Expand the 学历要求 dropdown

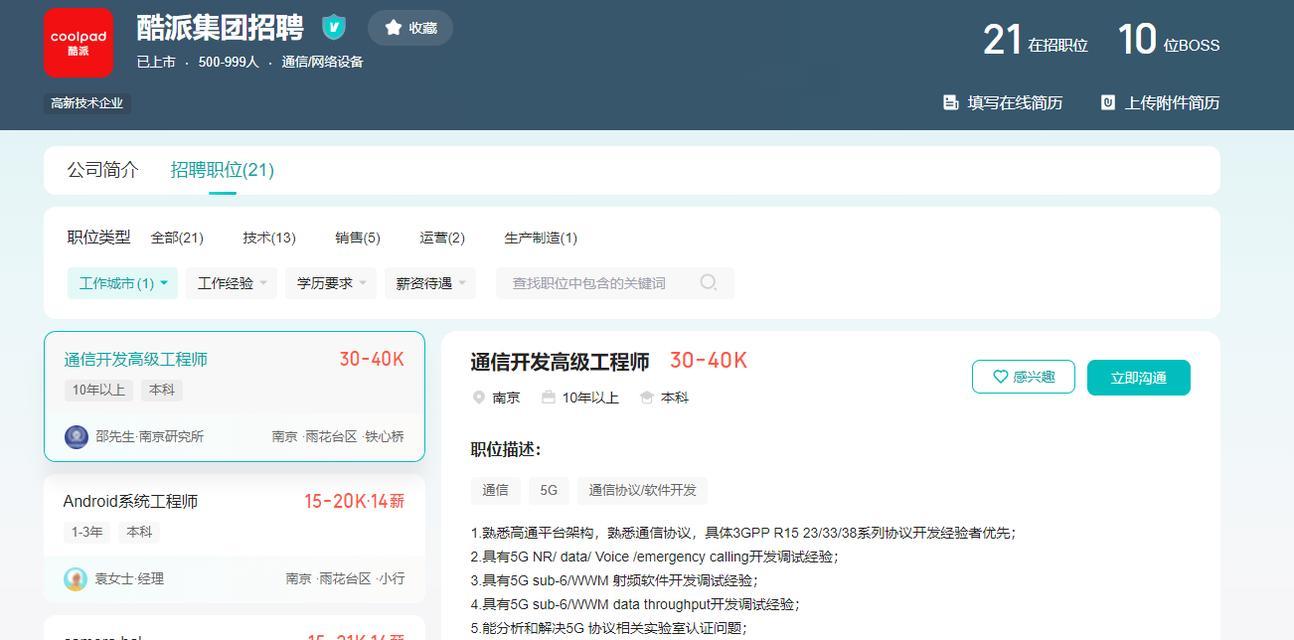[x=331, y=283]
